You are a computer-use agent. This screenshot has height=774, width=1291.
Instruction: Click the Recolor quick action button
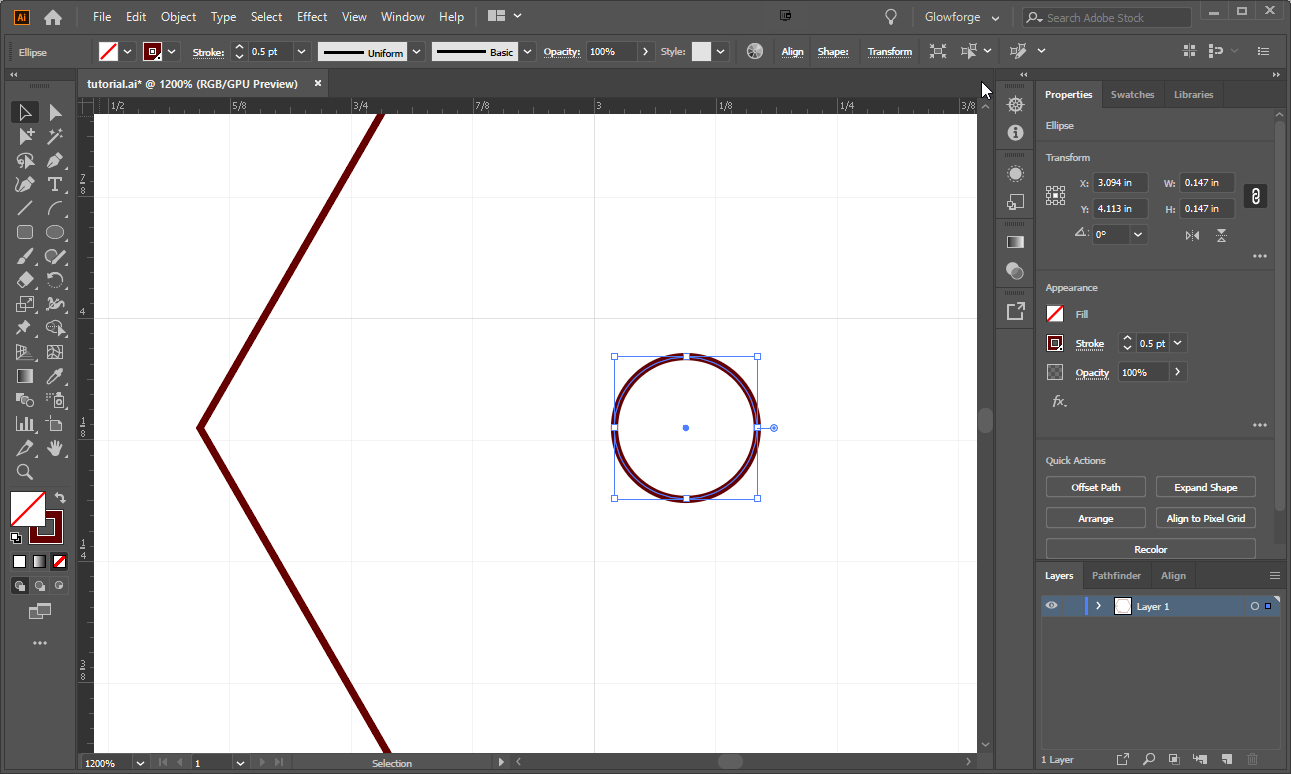pyautogui.click(x=1151, y=550)
